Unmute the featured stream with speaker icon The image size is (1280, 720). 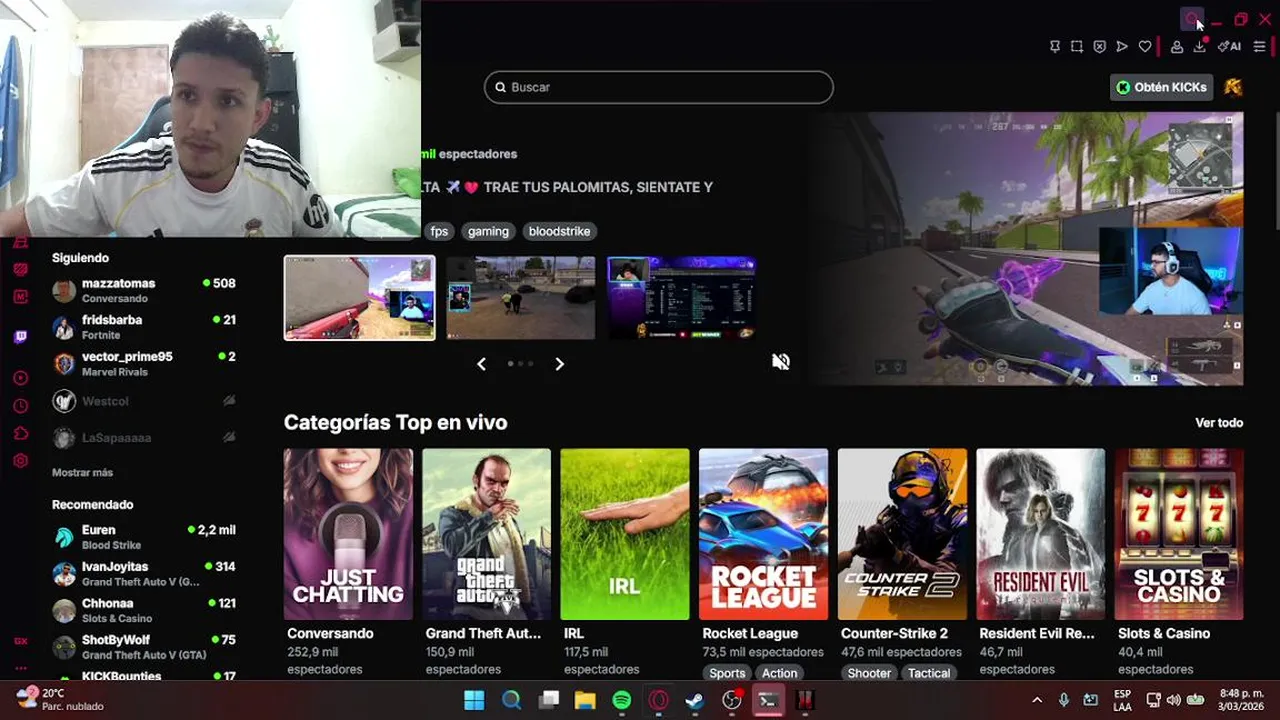coord(781,362)
